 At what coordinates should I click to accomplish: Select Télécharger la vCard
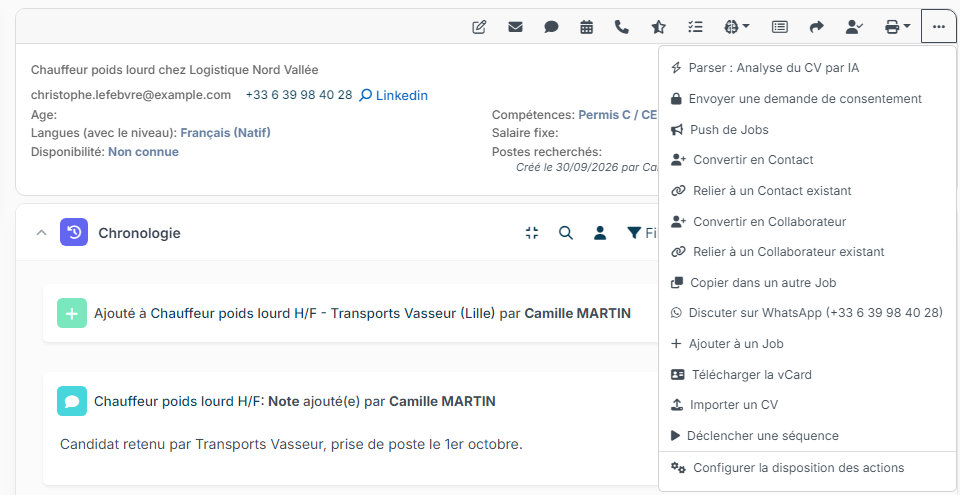[x=808, y=374]
